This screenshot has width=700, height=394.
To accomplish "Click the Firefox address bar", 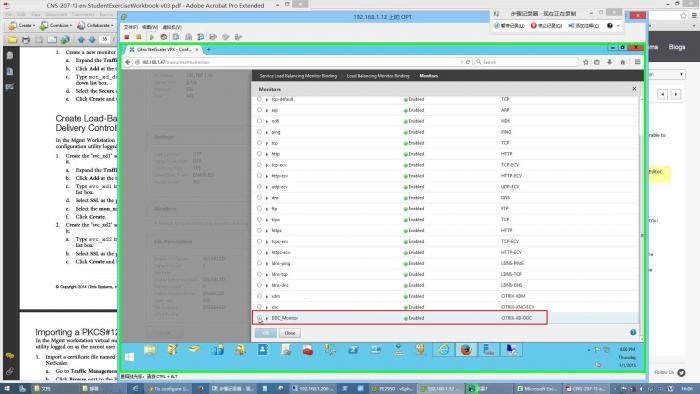I will (x=298, y=62).
